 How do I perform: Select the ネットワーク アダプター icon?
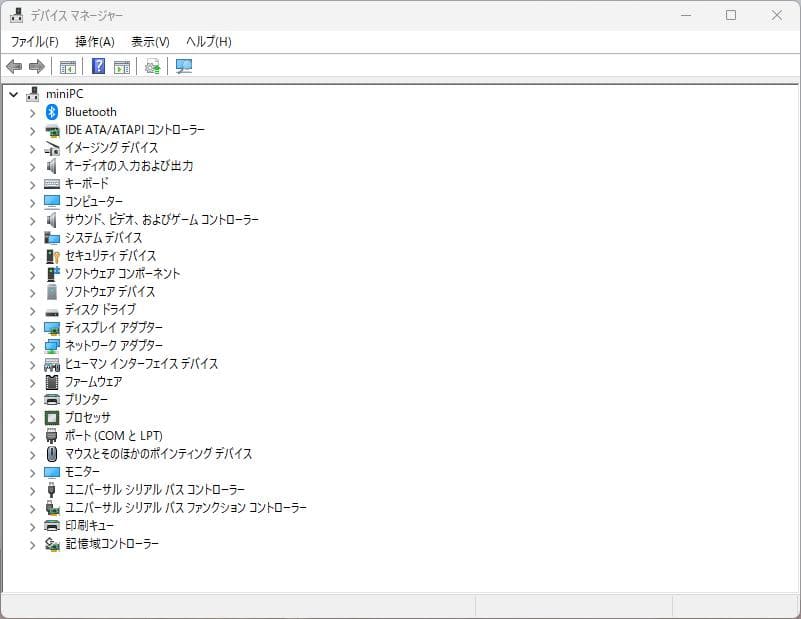pos(51,346)
